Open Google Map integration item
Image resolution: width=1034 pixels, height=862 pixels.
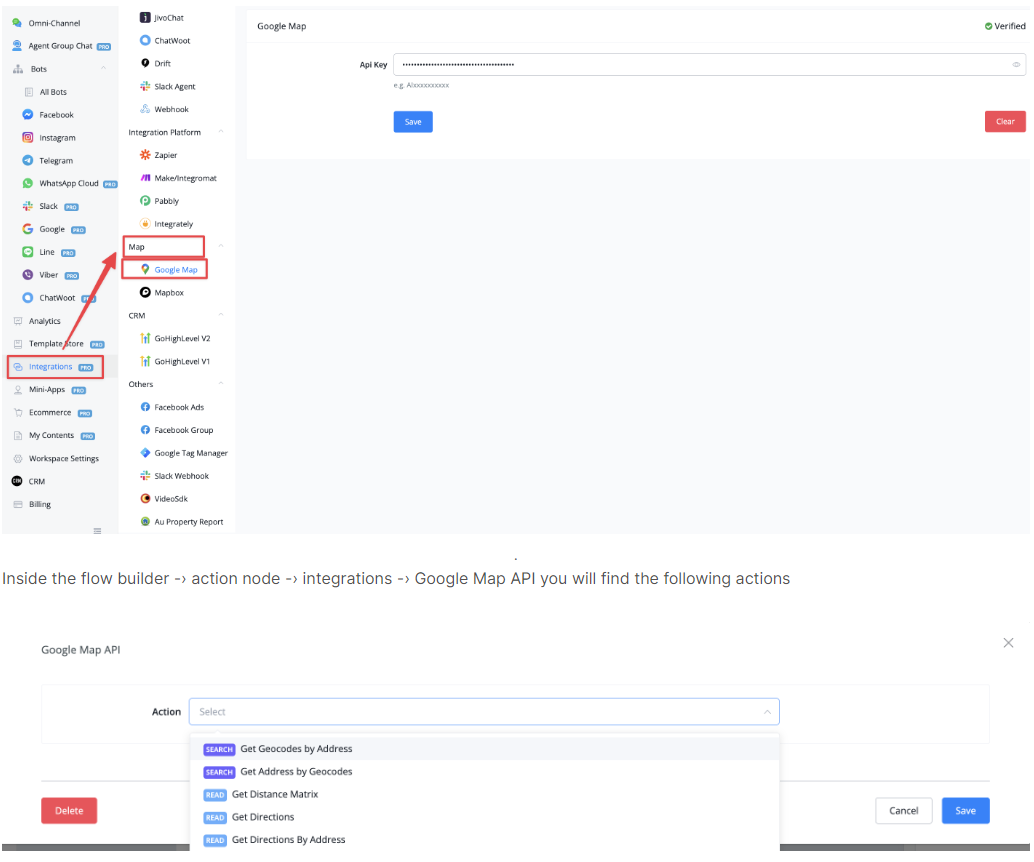[x=169, y=270]
